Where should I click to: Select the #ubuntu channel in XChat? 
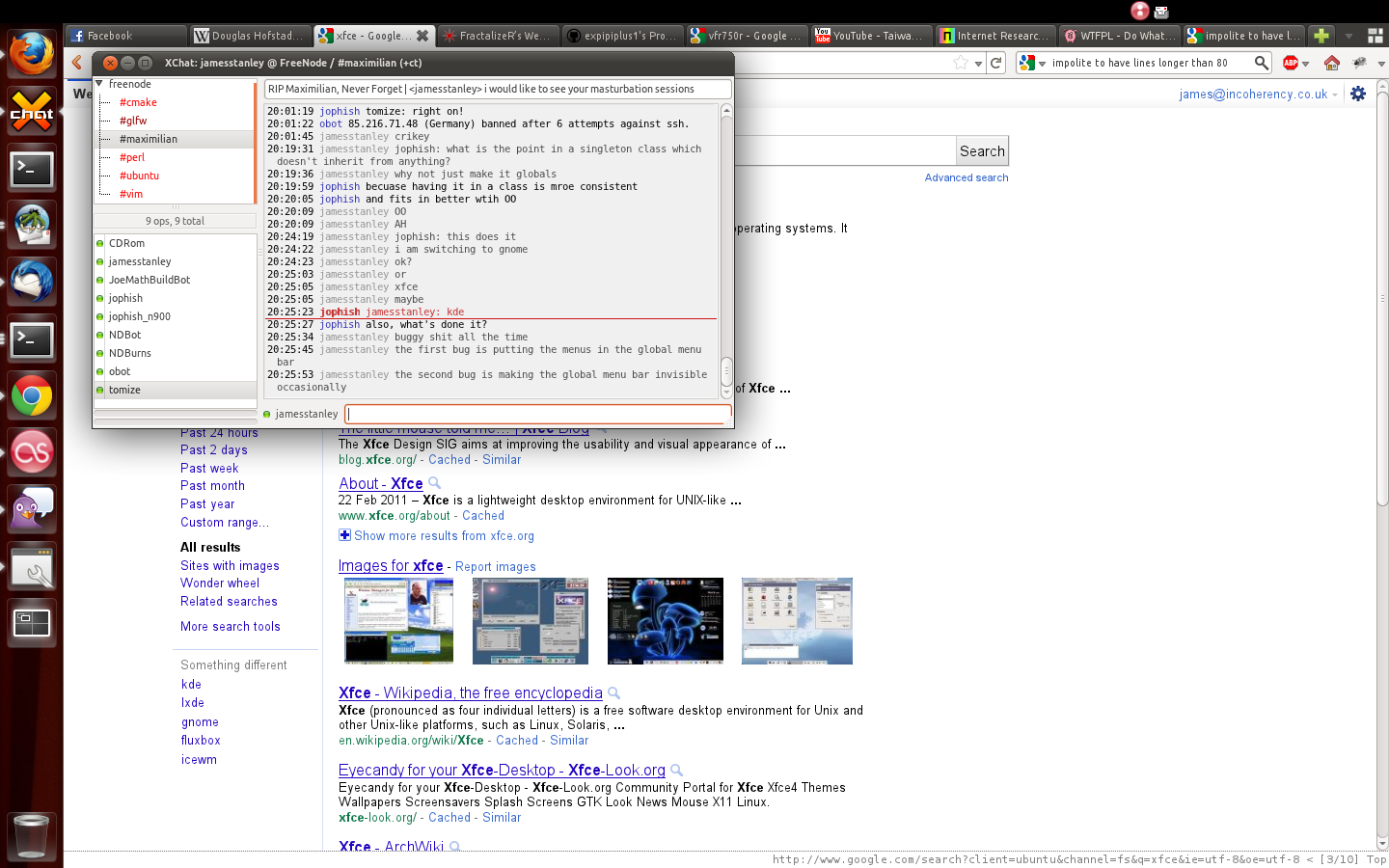point(139,176)
